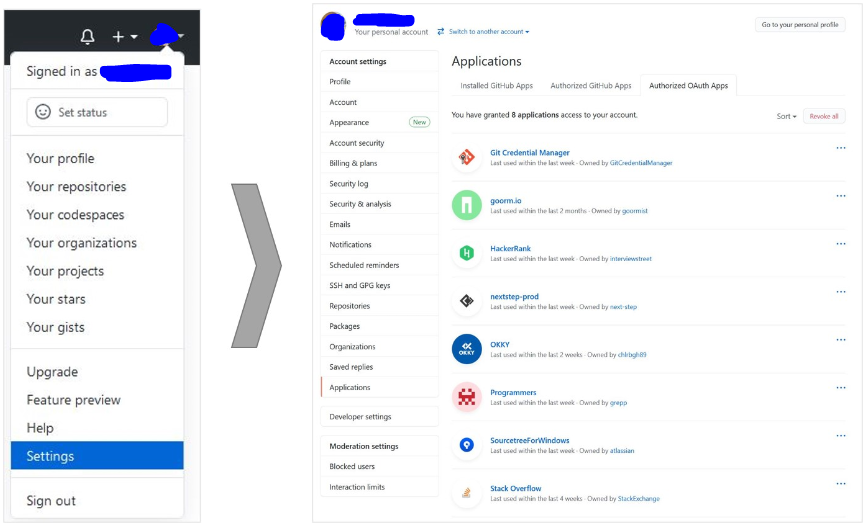
Task: Open options menu for Stack Overflow
Action: pos(841,484)
